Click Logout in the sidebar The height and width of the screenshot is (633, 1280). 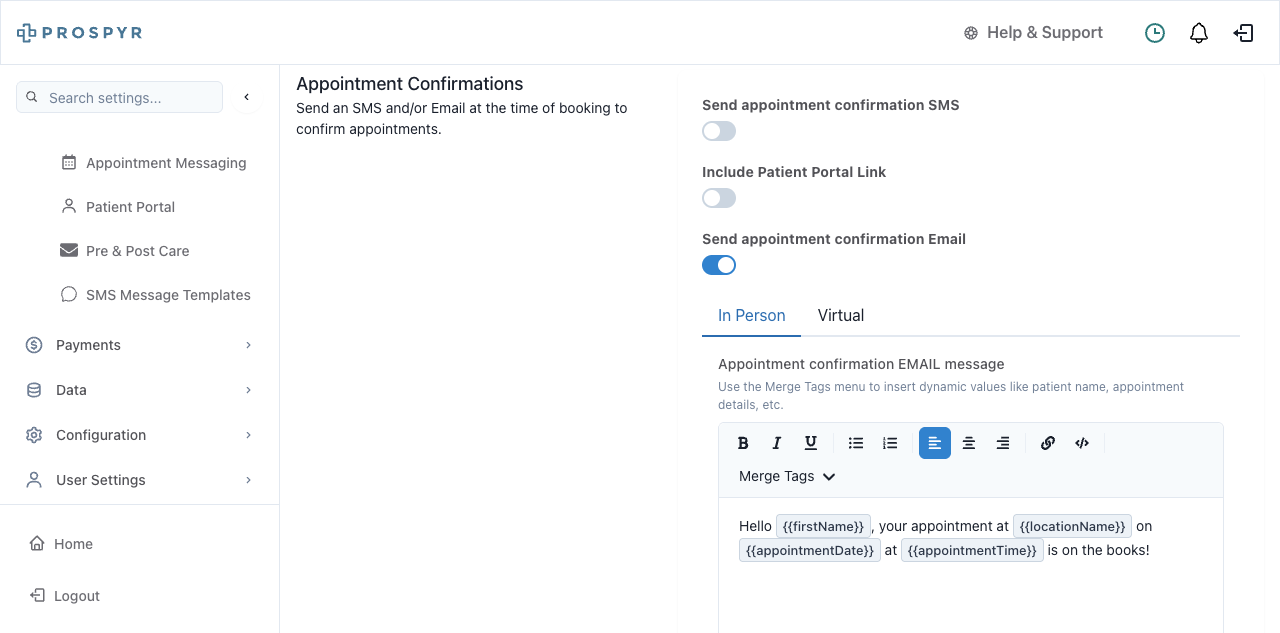click(66, 596)
